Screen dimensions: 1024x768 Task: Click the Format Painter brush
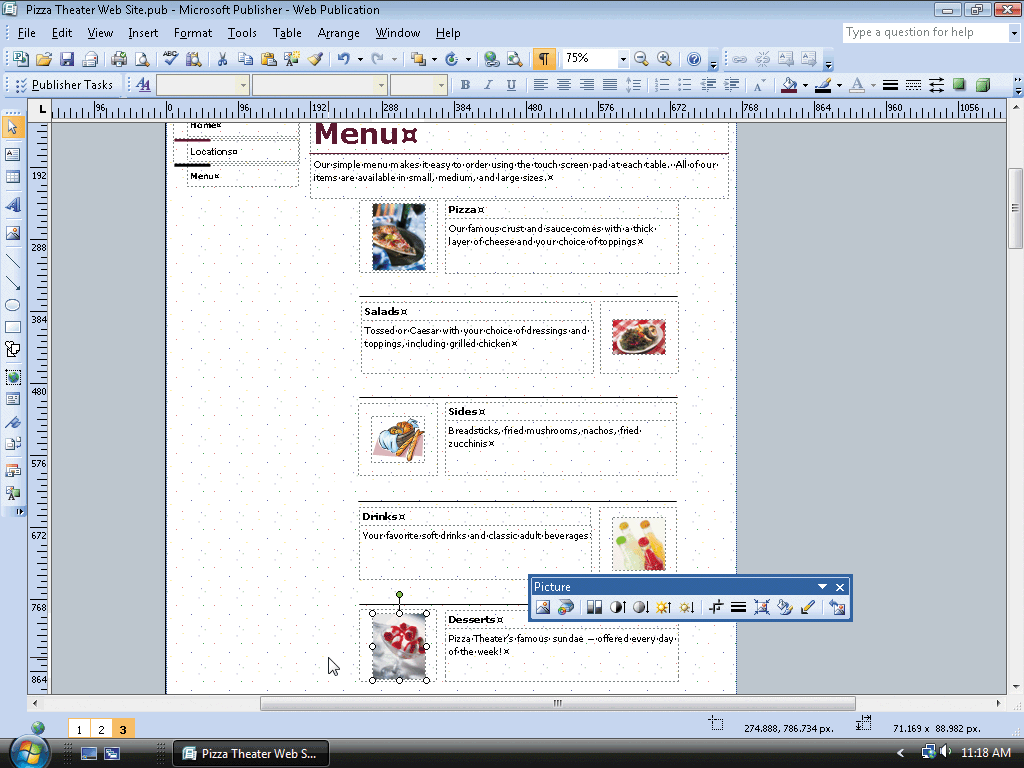[316, 59]
